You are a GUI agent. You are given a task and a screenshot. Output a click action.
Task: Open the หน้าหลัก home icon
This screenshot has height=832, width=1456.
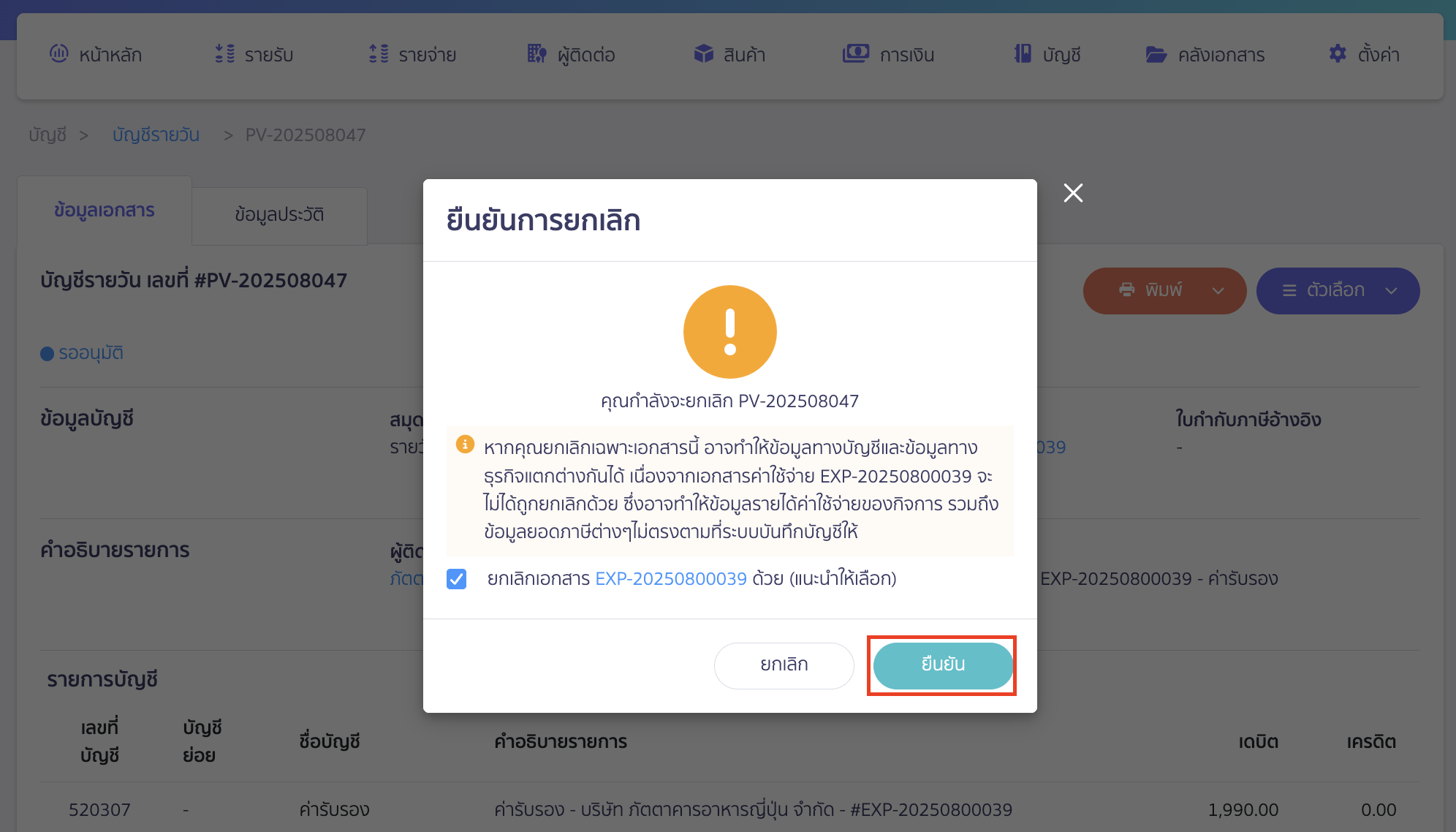(x=59, y=54)
